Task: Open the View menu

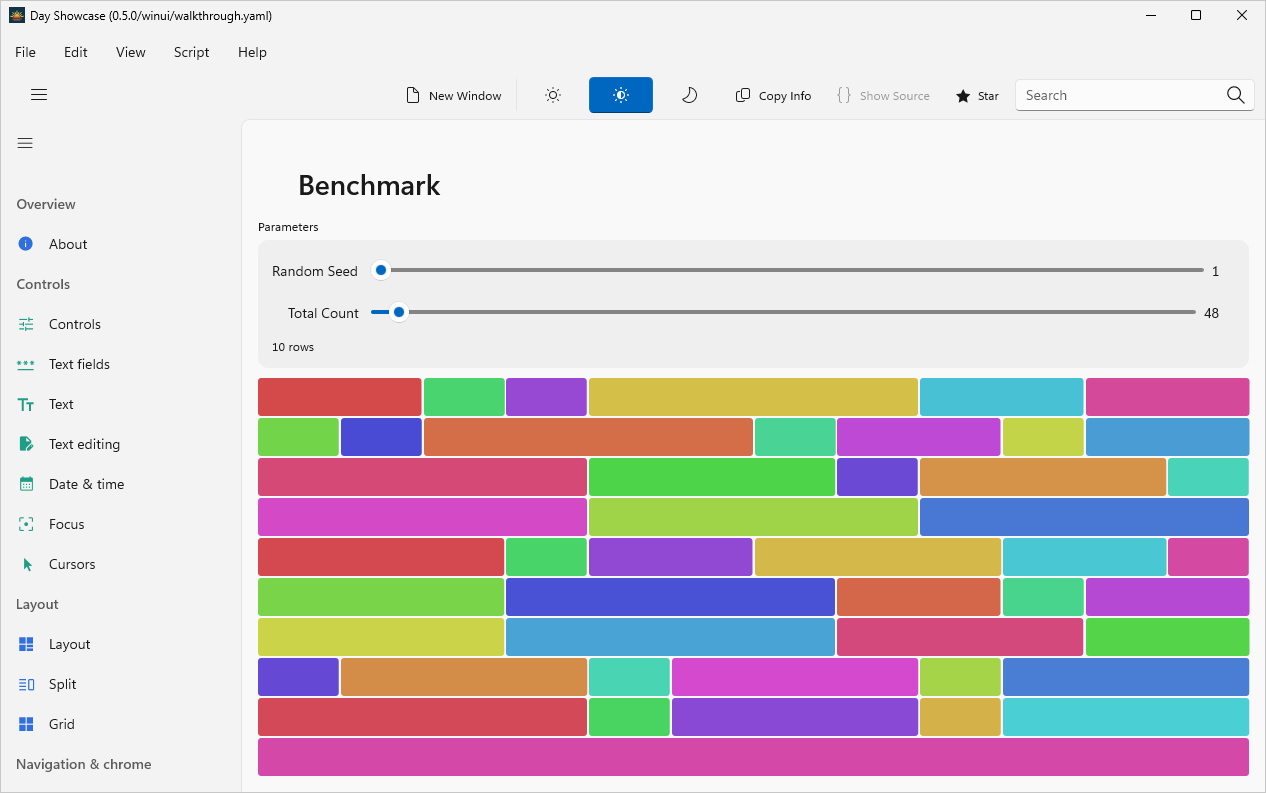Action: [x=130, y=52]
